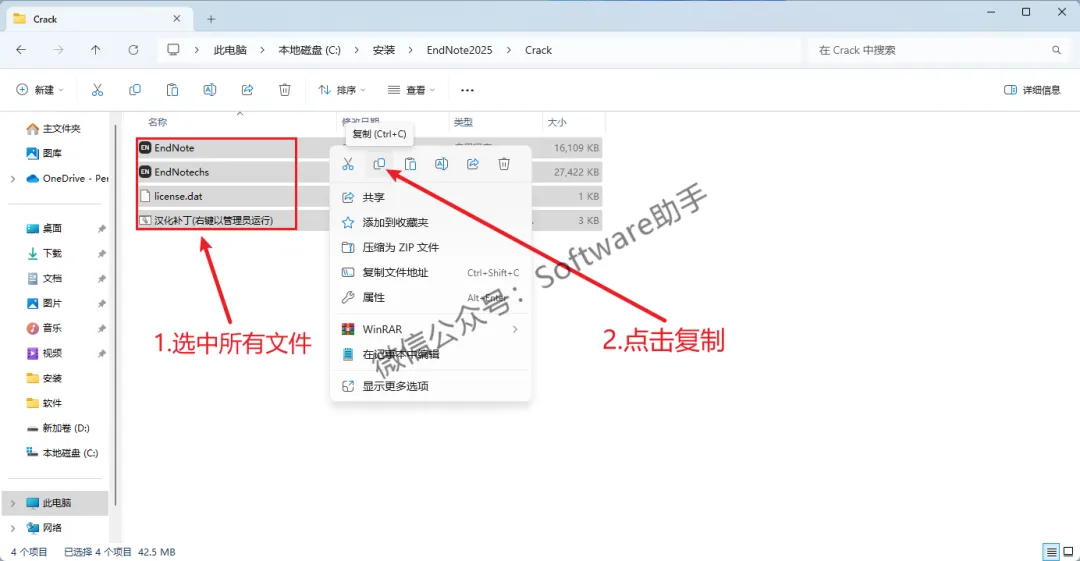Click the Cut scissors icon in the context menu
The width and height of the screenshot is (1080, 561).
click(x=348, y=164)
